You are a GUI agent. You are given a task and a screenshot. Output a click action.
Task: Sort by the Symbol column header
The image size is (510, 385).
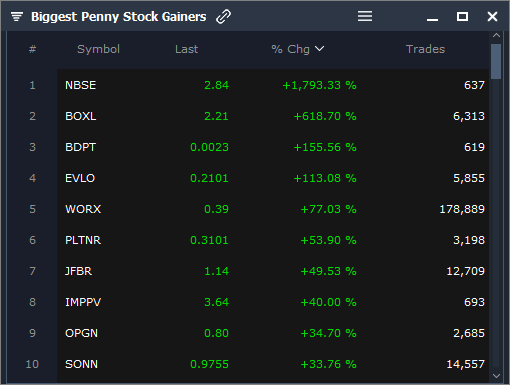98,49
